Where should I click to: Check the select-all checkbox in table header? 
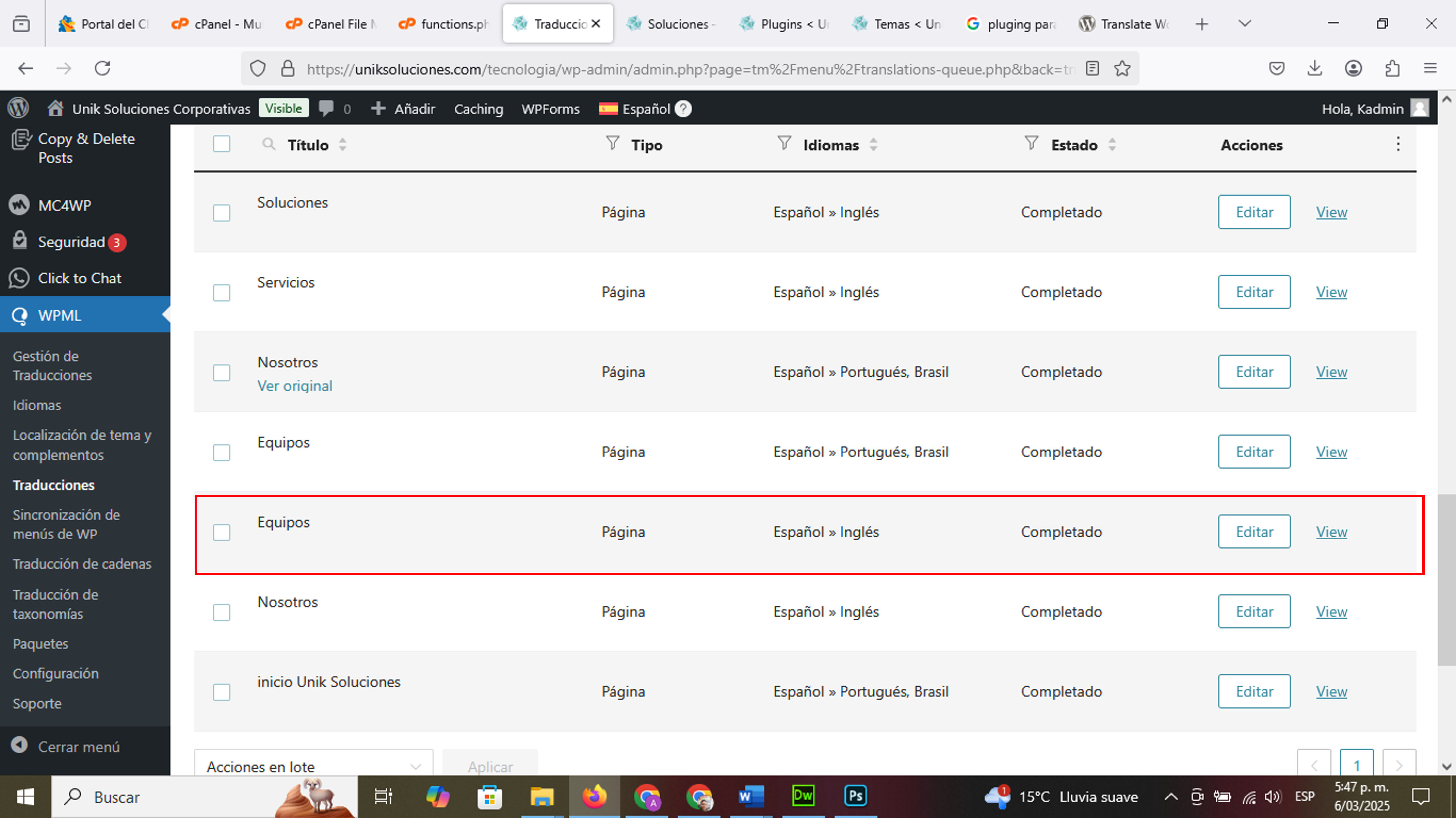pyautogui.click(x=222, y=144)
